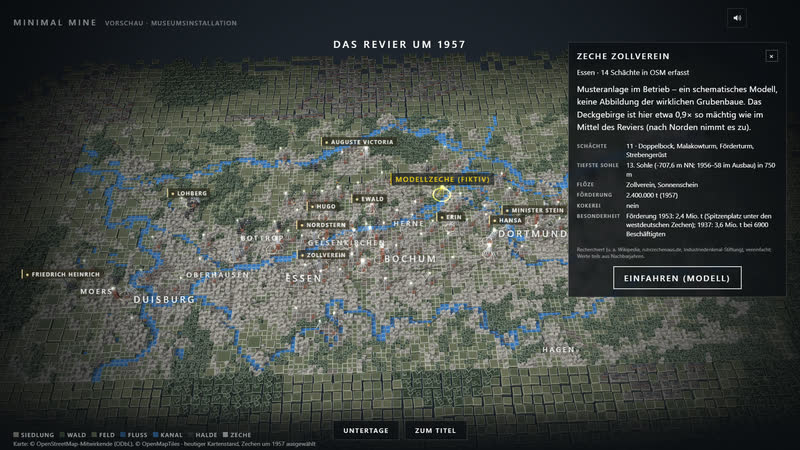Image resolution: width=800 pixels, height=450 pixels.
Task: Click the Moers city label
Action: click(96, 291)
